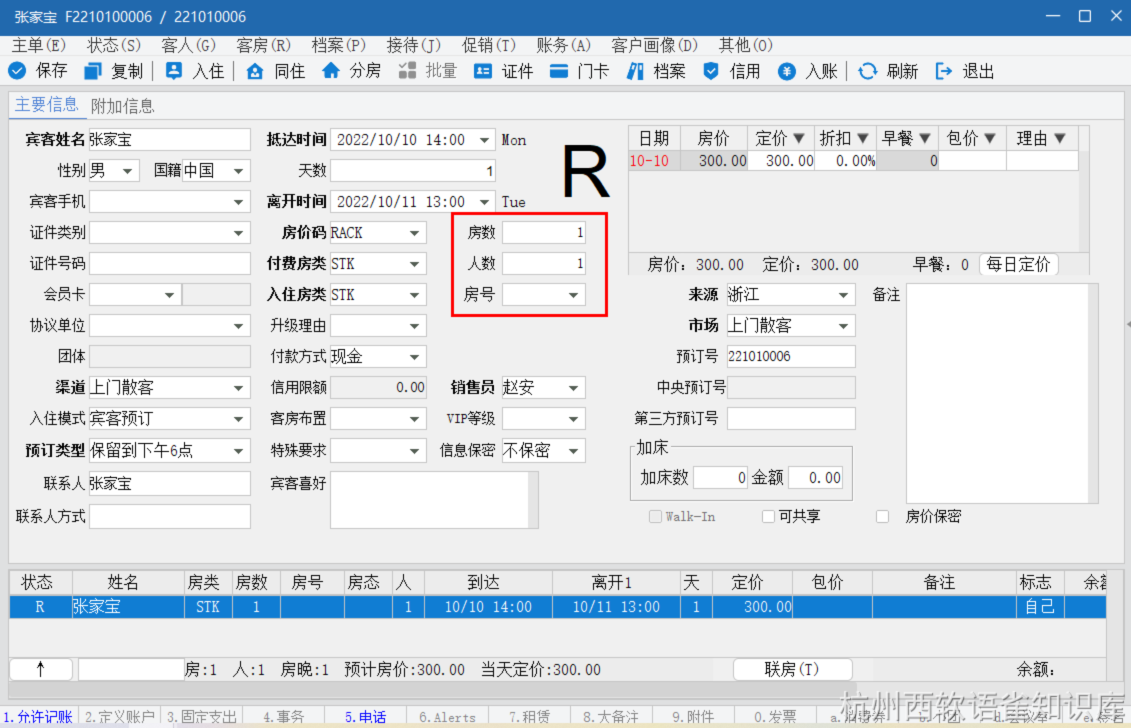
Task: Open the 销售员 赵安 dropdown
Action: tap(573, 388)
